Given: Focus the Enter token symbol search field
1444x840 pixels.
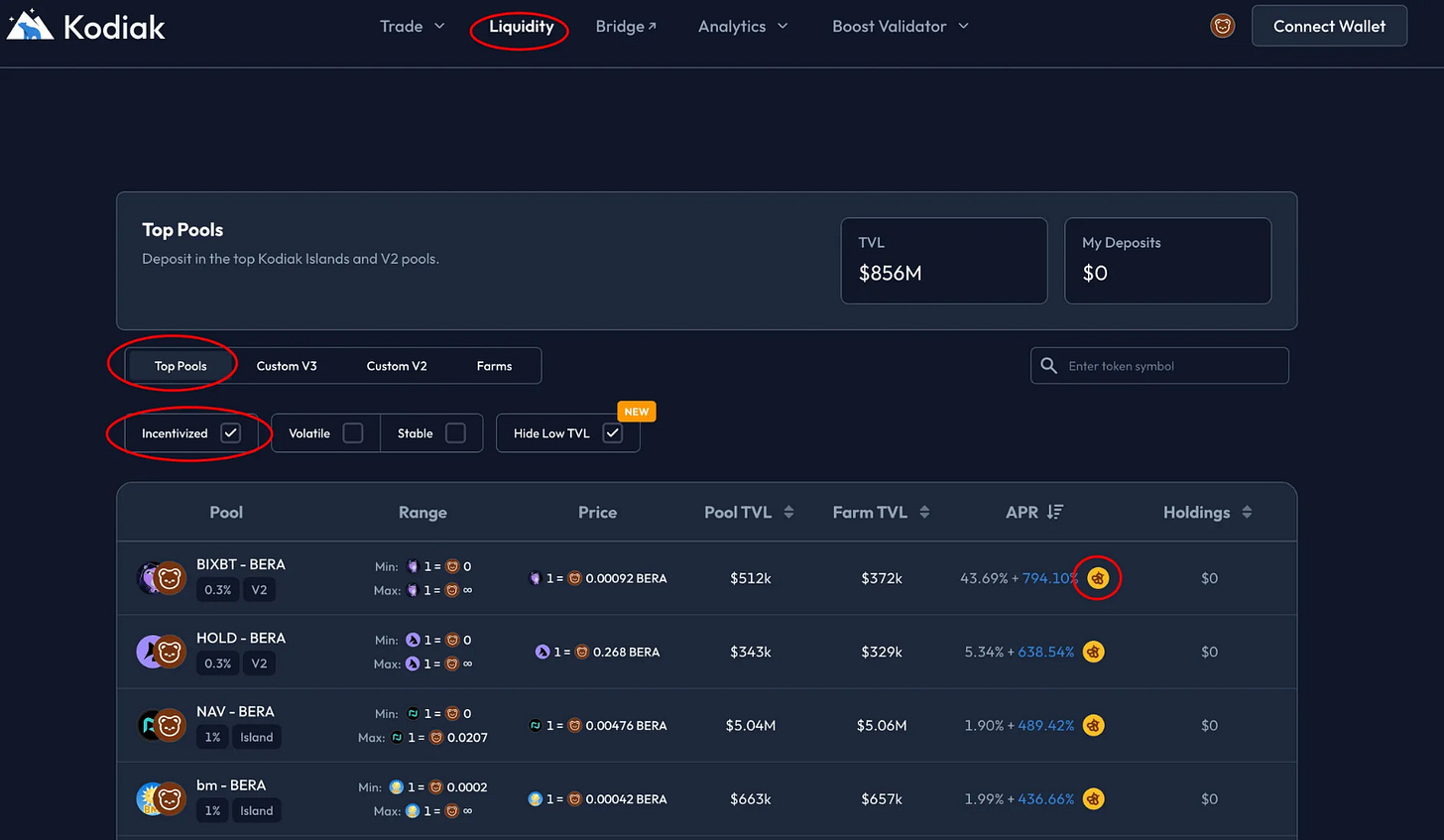Looking at the screenshot, I should pyautogui.click(x=1159, y=366).
